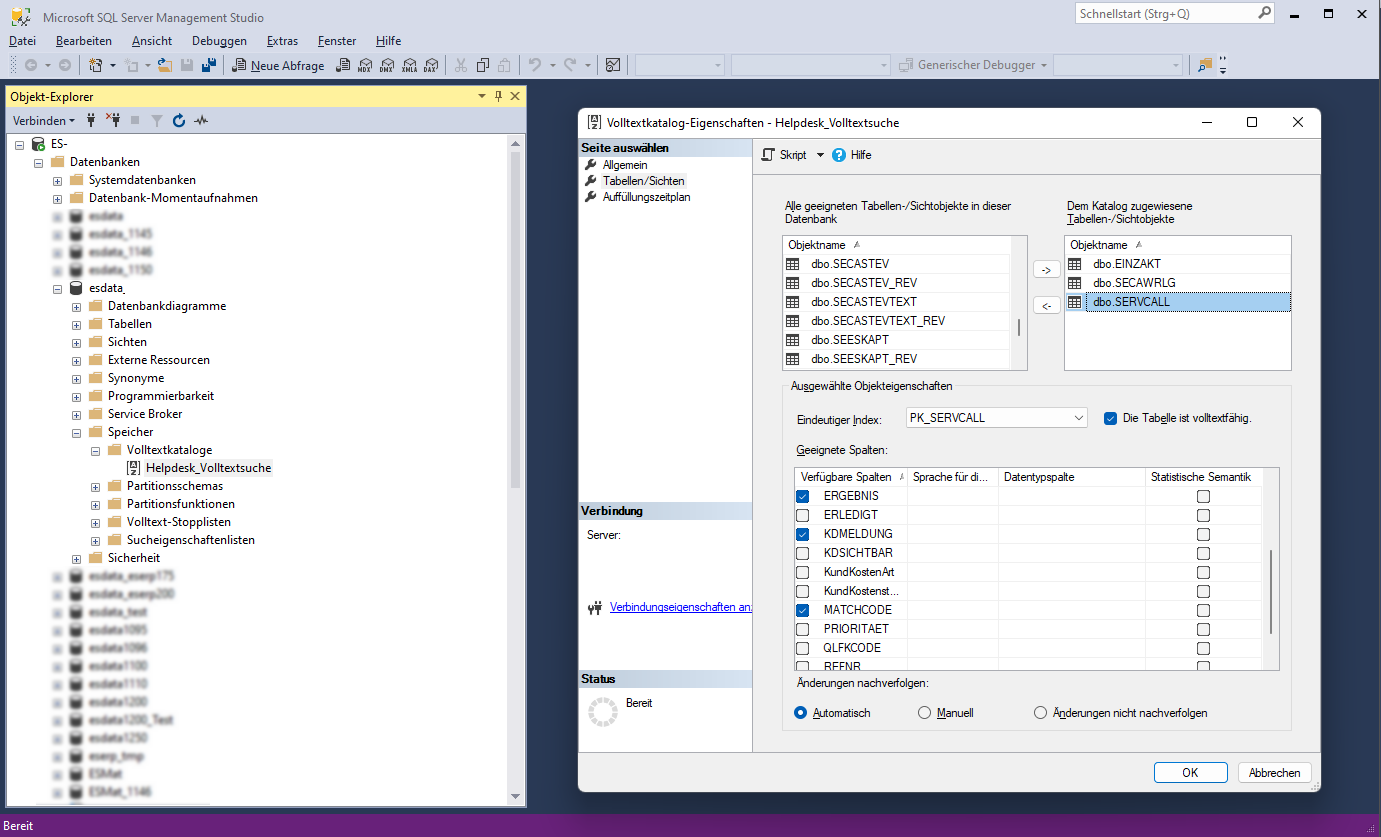The image size is (1381, 837).
Task: Click the available tables list scrollbar thumb
Action: 1019,327
